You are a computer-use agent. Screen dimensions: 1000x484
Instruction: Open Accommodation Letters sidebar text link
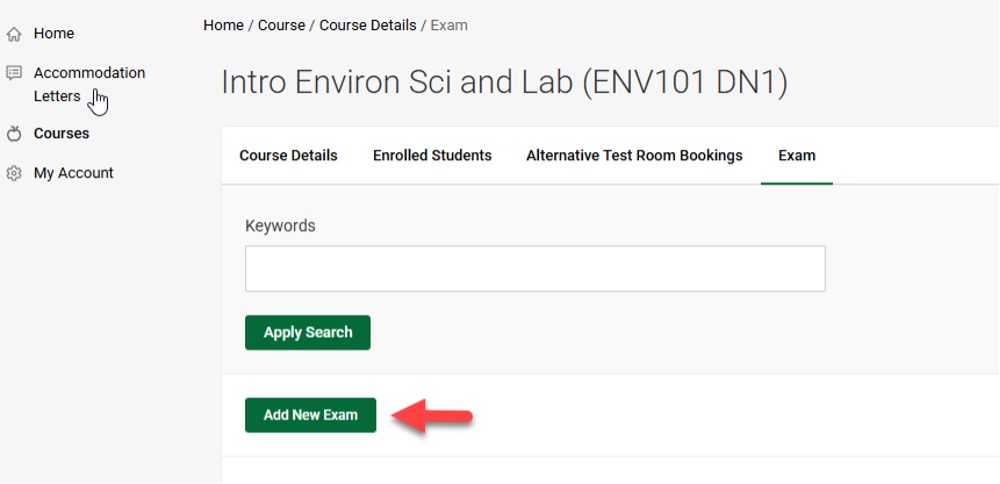89,73
